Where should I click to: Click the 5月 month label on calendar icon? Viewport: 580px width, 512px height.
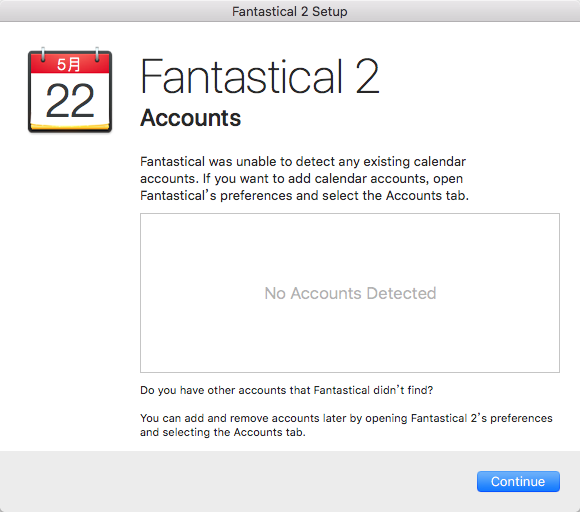[x=68, y=64]
